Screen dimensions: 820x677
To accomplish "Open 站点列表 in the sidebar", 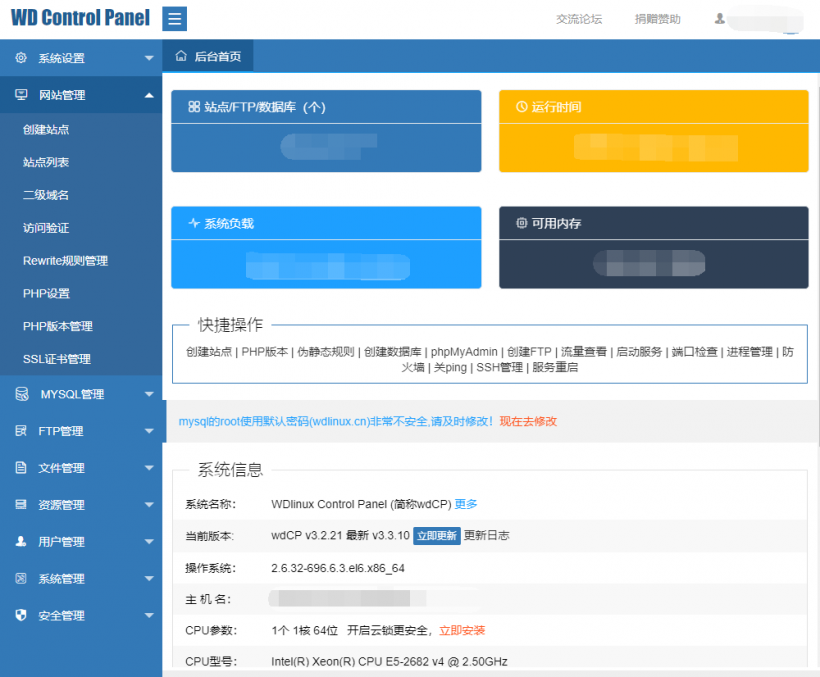I will (46, 163).
